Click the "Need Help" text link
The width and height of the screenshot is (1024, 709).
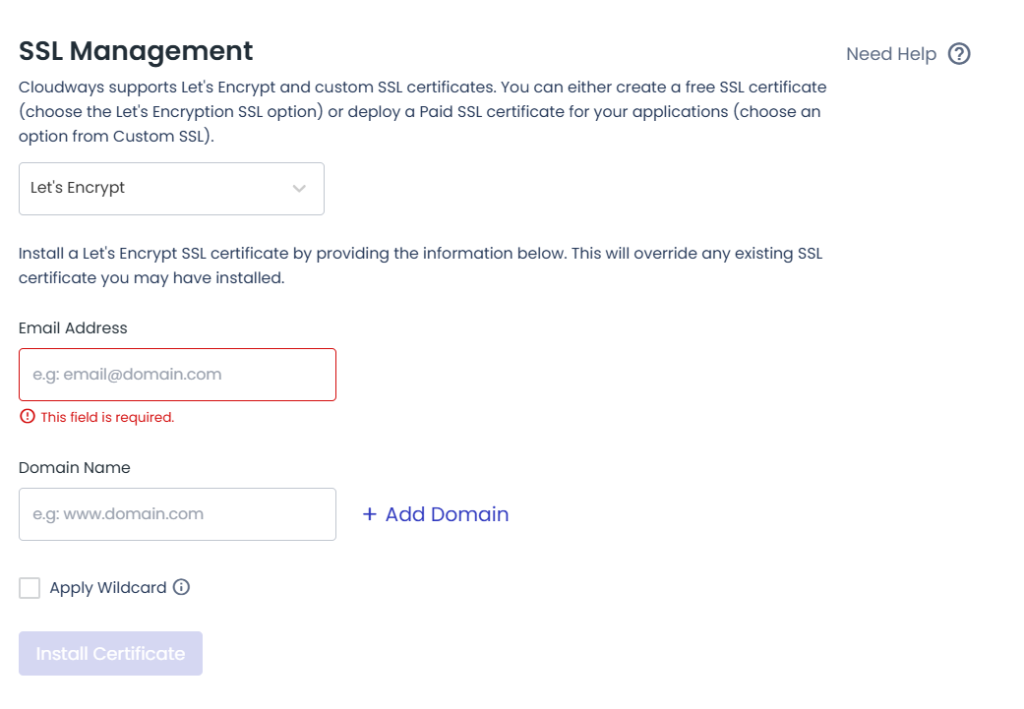click(x=890, y=54)
